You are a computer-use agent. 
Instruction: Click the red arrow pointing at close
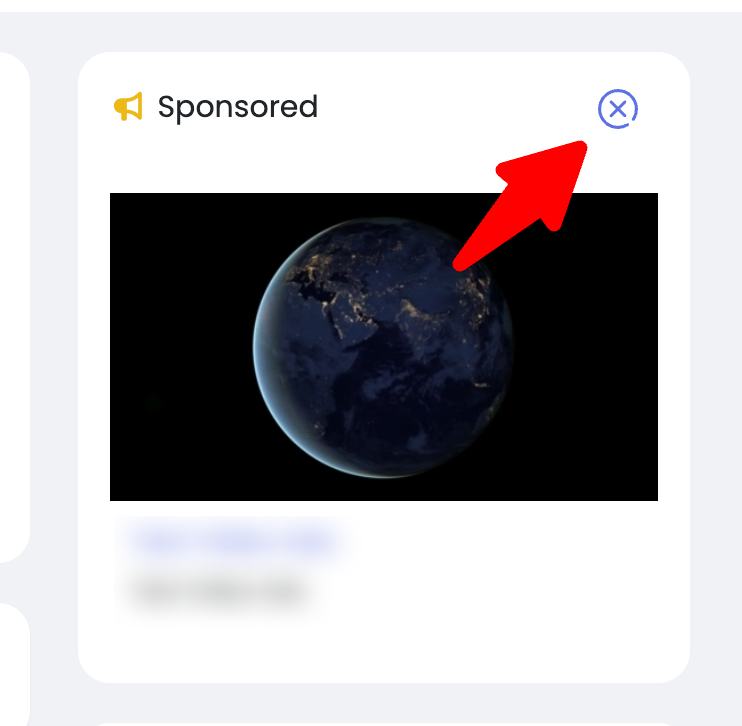point(520,206)
